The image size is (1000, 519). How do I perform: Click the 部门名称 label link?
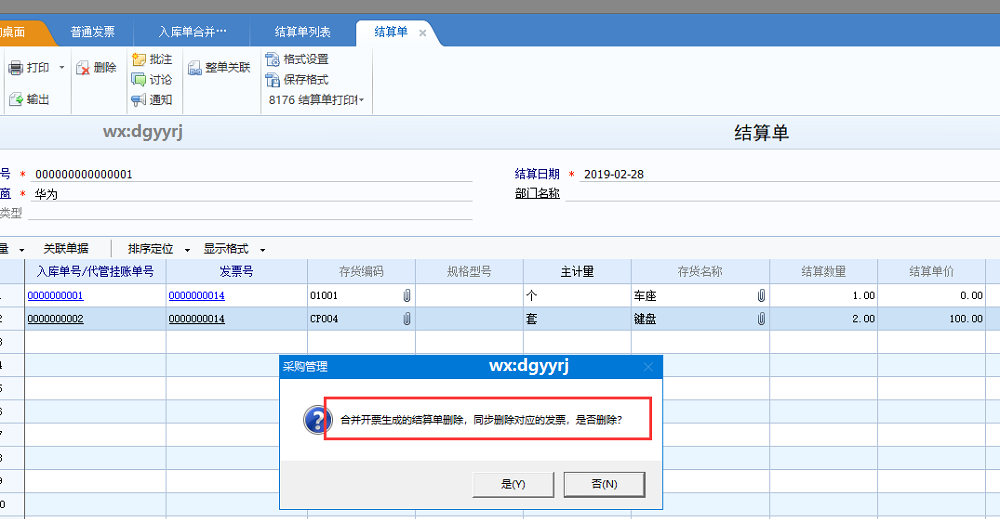[x=537, y=194]
